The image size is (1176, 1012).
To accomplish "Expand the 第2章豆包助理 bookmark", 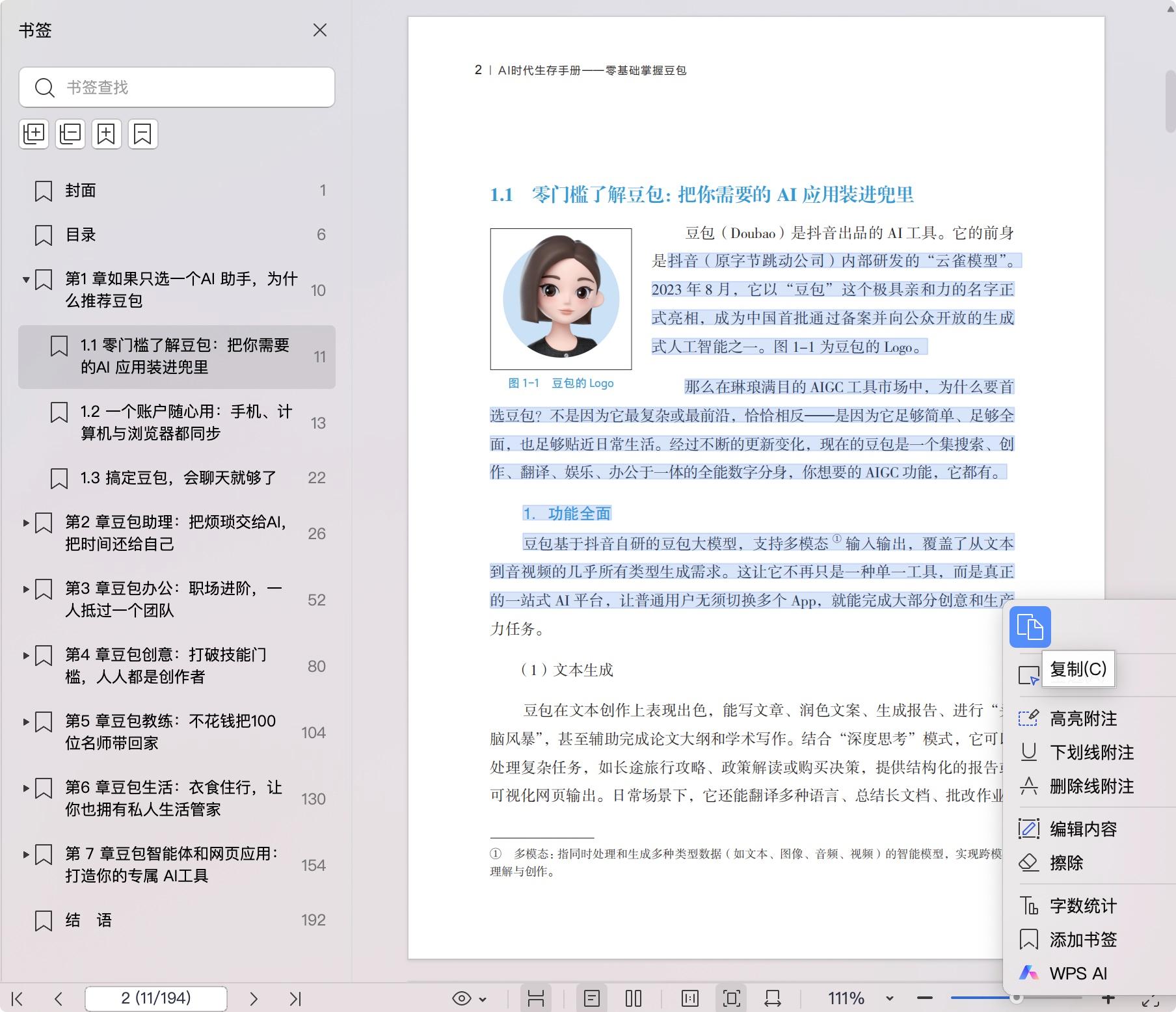I will pyautogui.click(x=26, y=523).
